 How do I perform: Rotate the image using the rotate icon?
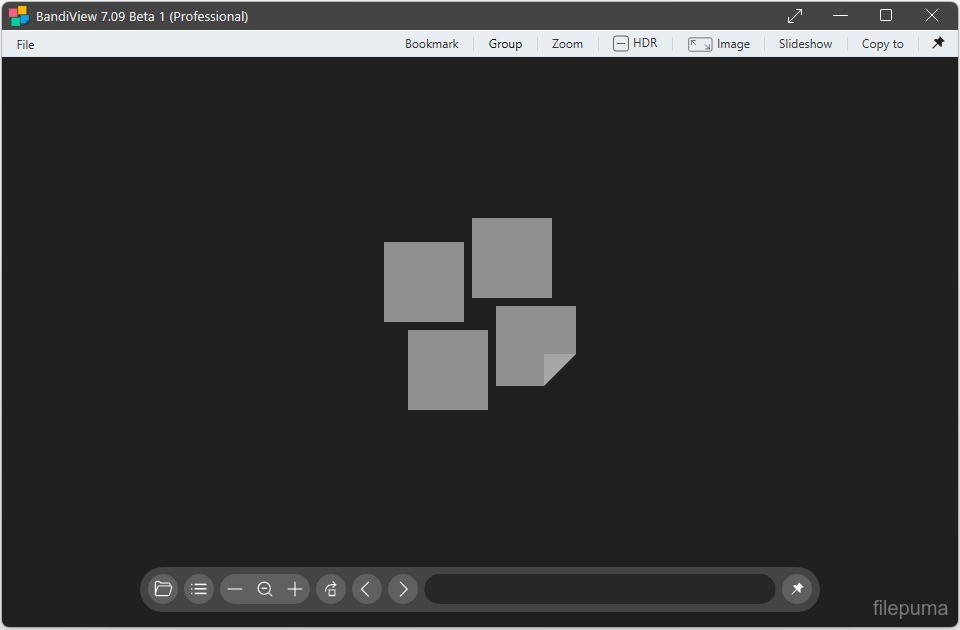(331, 589)
